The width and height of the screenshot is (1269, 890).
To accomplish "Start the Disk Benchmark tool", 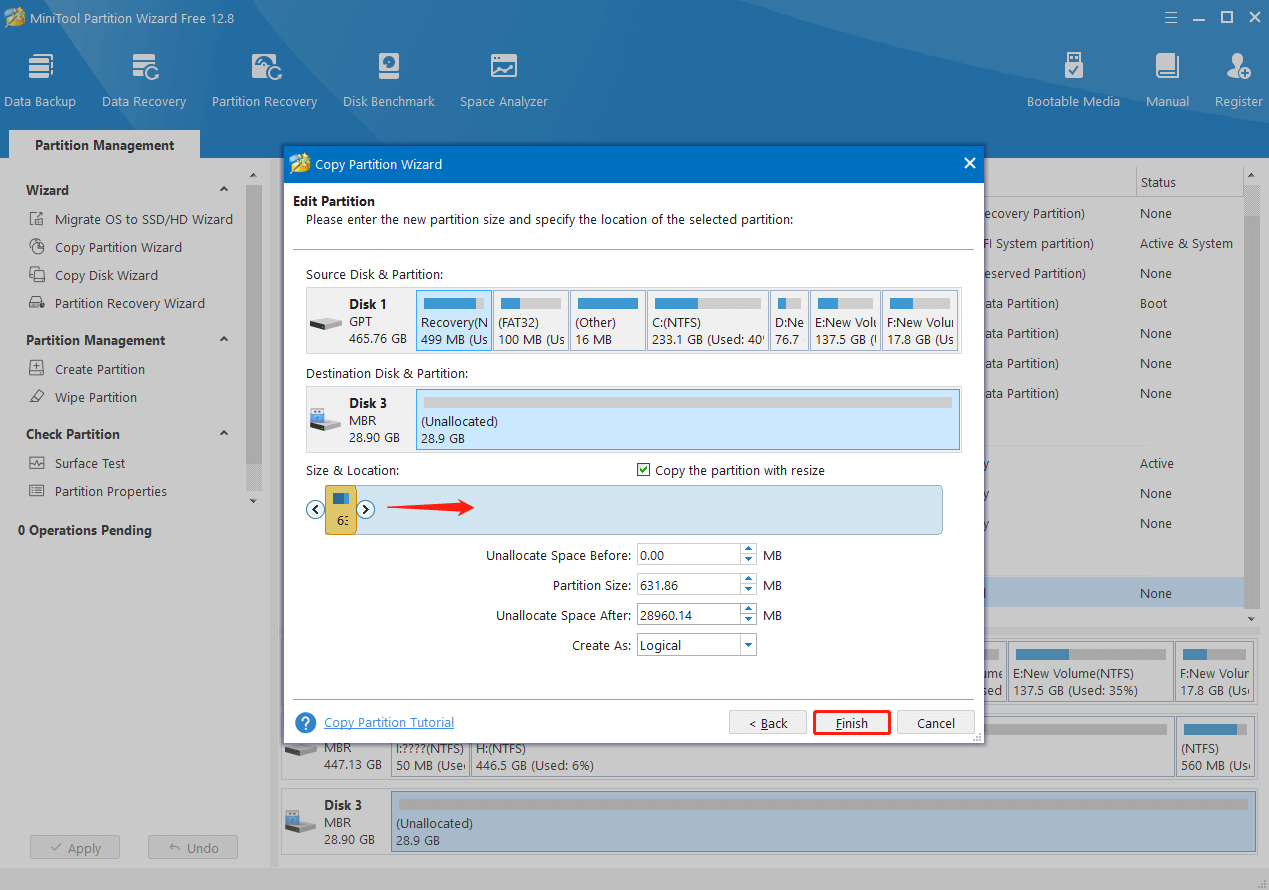I will coord(389,80).
